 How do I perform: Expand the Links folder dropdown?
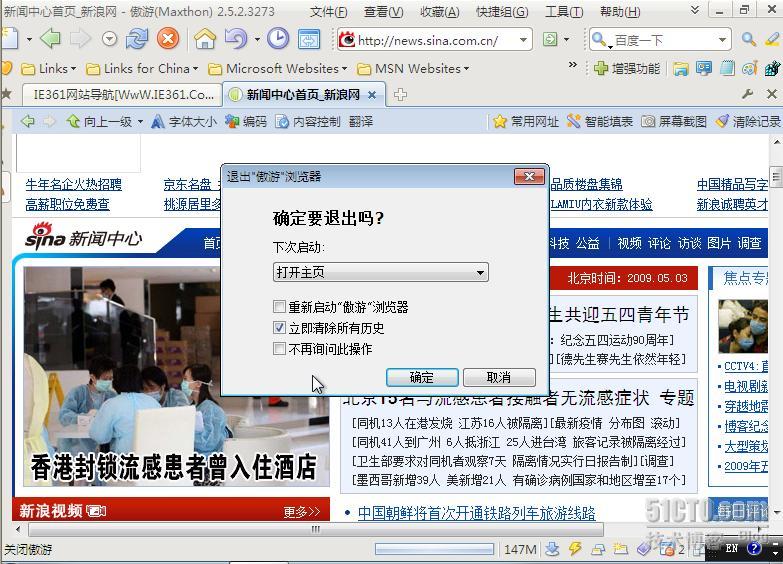point(49,68)
